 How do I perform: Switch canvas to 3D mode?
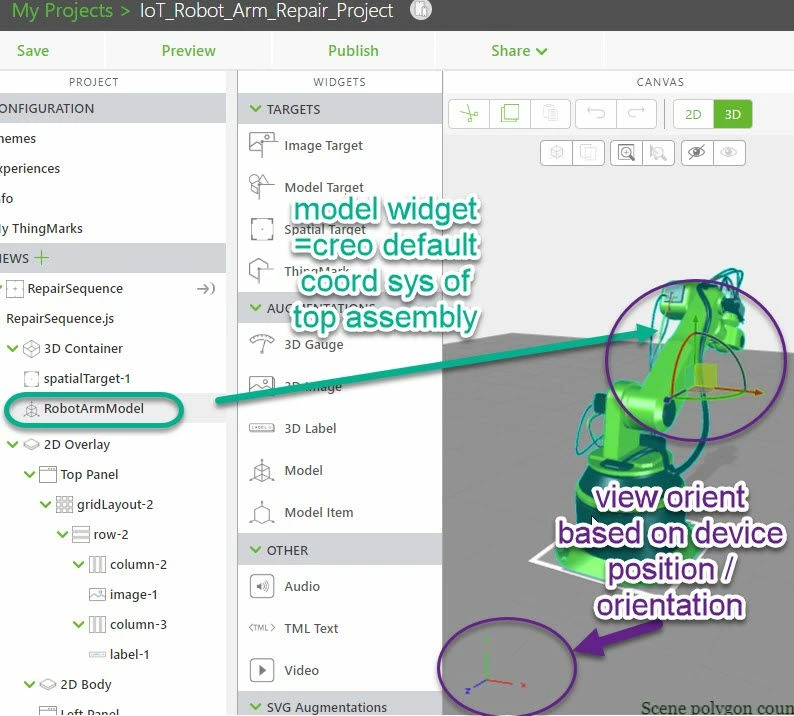click(x=733, y=114)
